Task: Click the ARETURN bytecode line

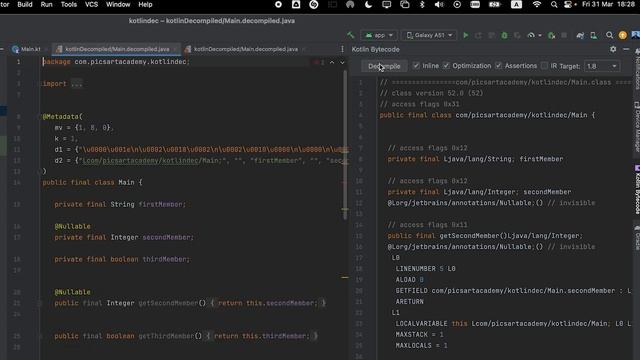Action: [x=409, y=302]
